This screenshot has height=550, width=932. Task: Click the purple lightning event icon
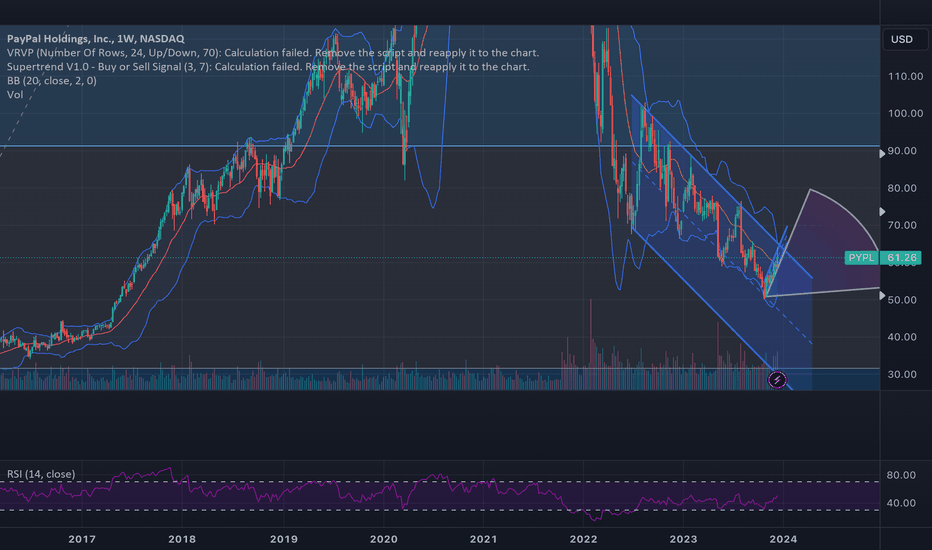[x=777, y=379]
